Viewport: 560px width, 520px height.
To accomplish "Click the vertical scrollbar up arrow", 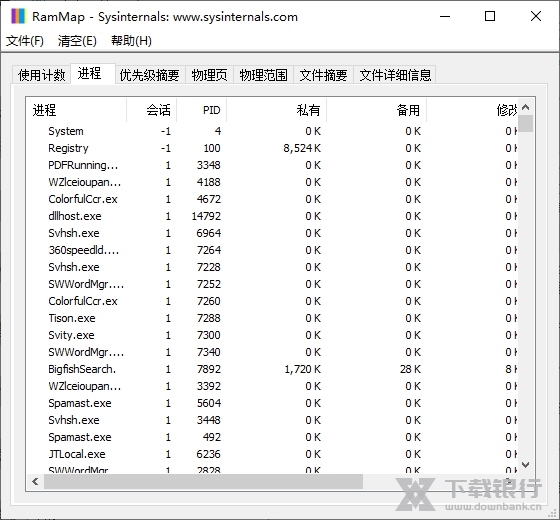I will [525, 107].
